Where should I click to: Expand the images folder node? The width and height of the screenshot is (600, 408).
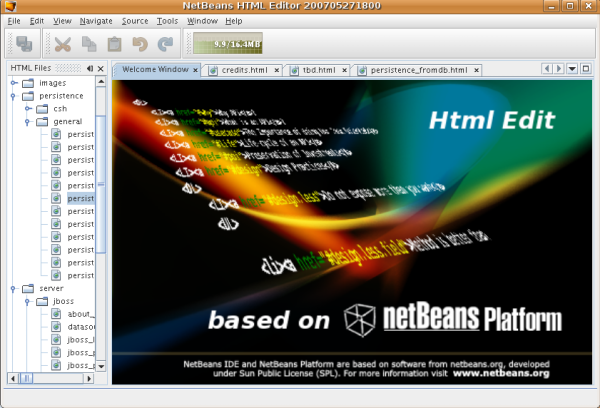coord(13,83)
